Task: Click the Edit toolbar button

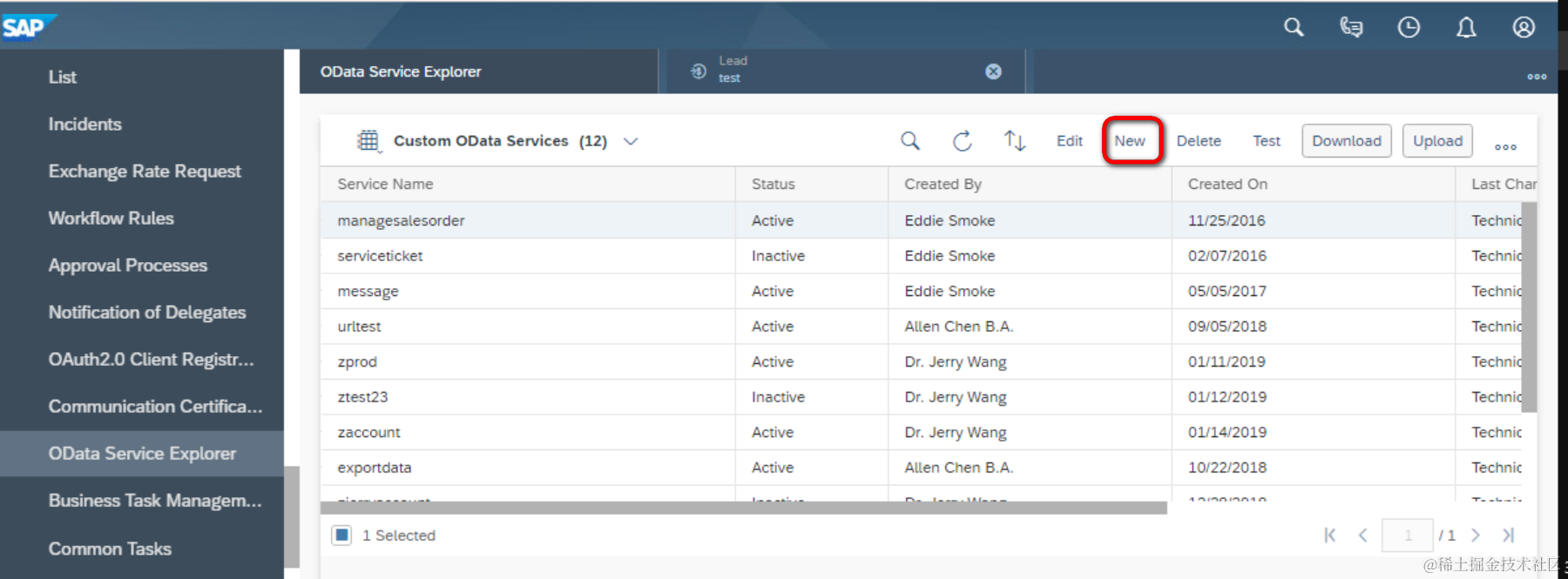Action: coord(1069,141)
